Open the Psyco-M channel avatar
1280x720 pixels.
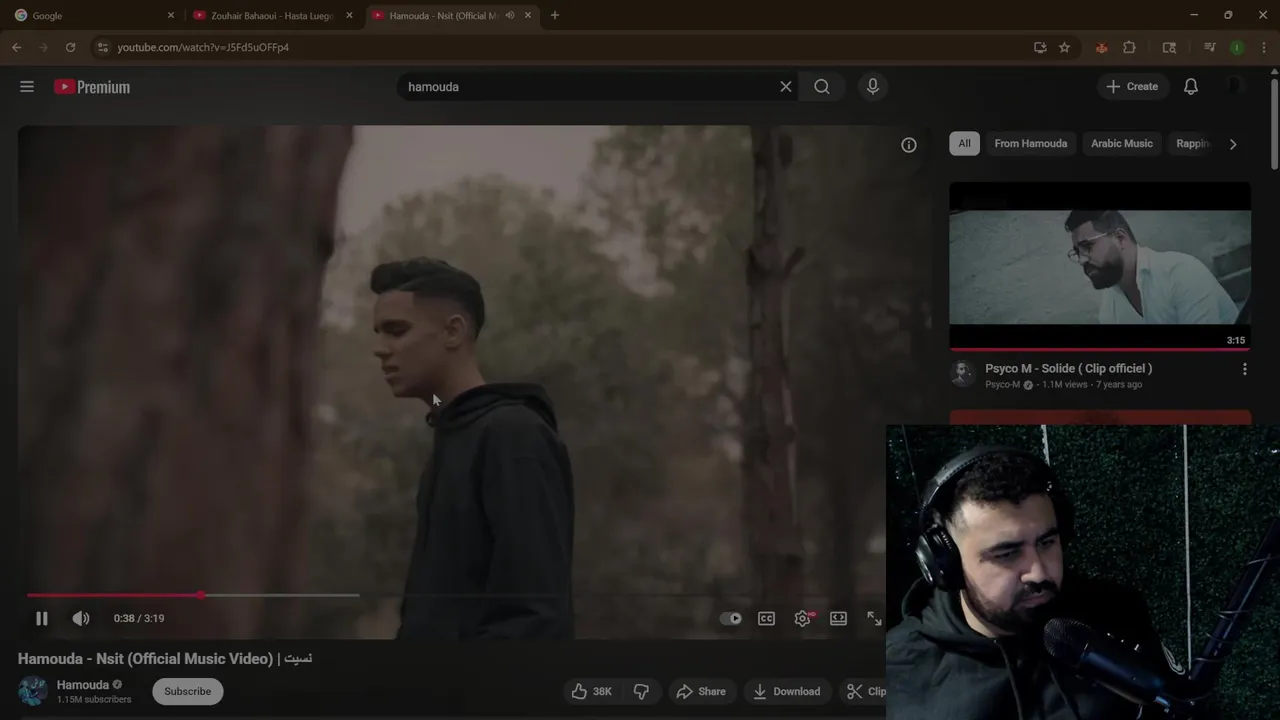coord(962,374)
